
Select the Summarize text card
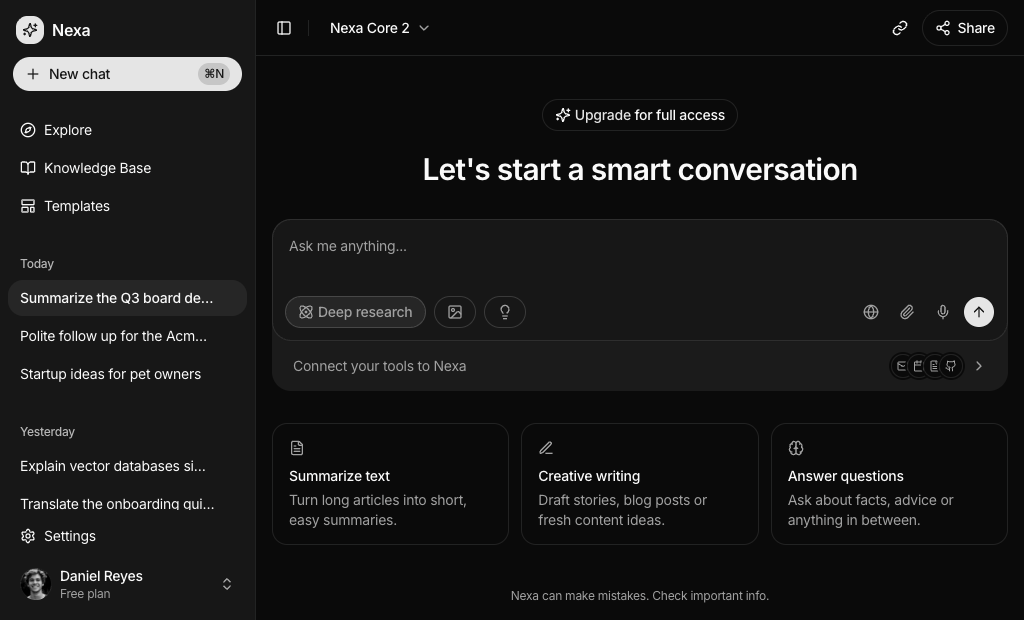click(391, 484)
